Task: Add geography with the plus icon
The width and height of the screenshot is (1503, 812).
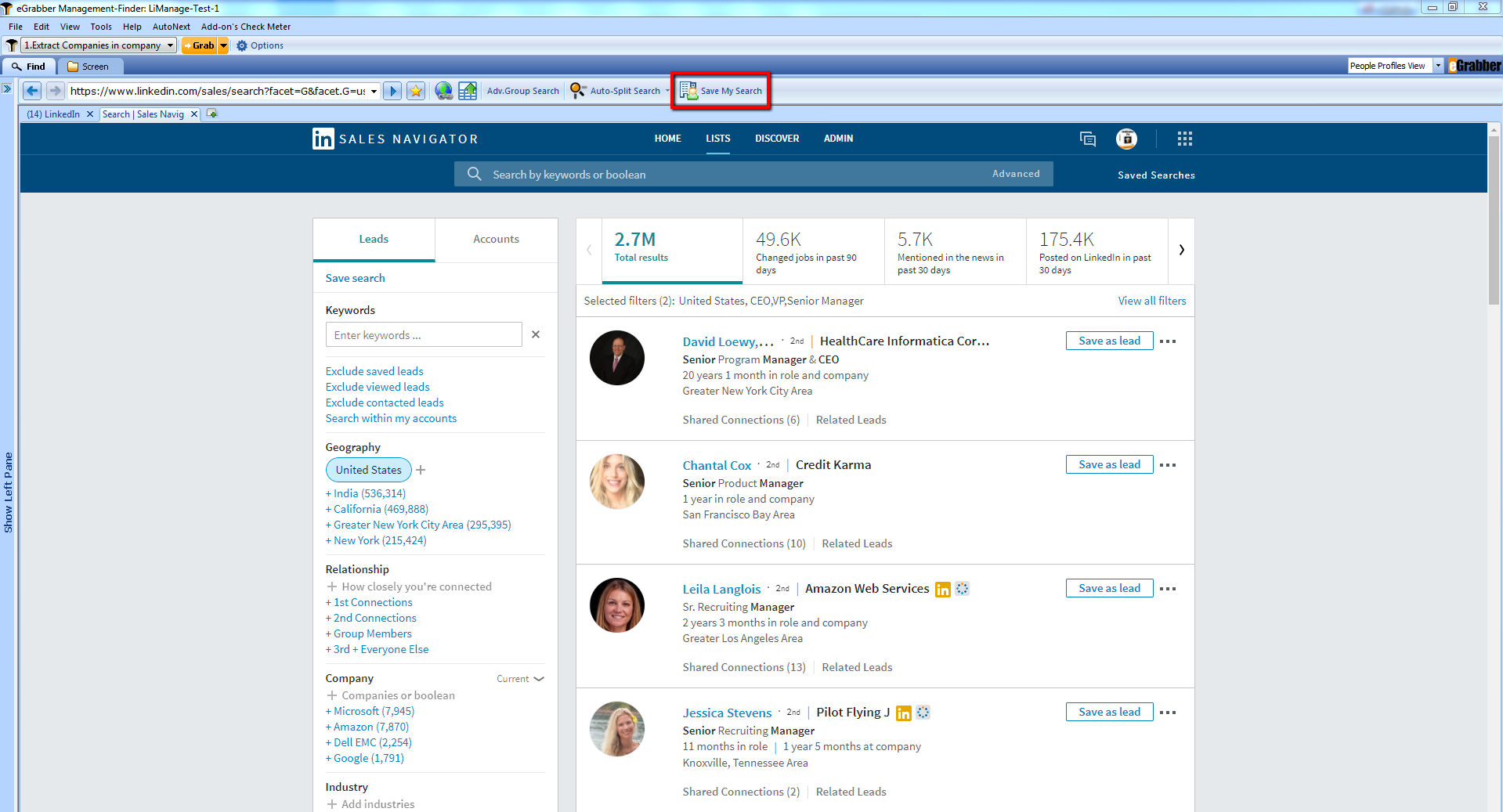Action: coord(421,470)
